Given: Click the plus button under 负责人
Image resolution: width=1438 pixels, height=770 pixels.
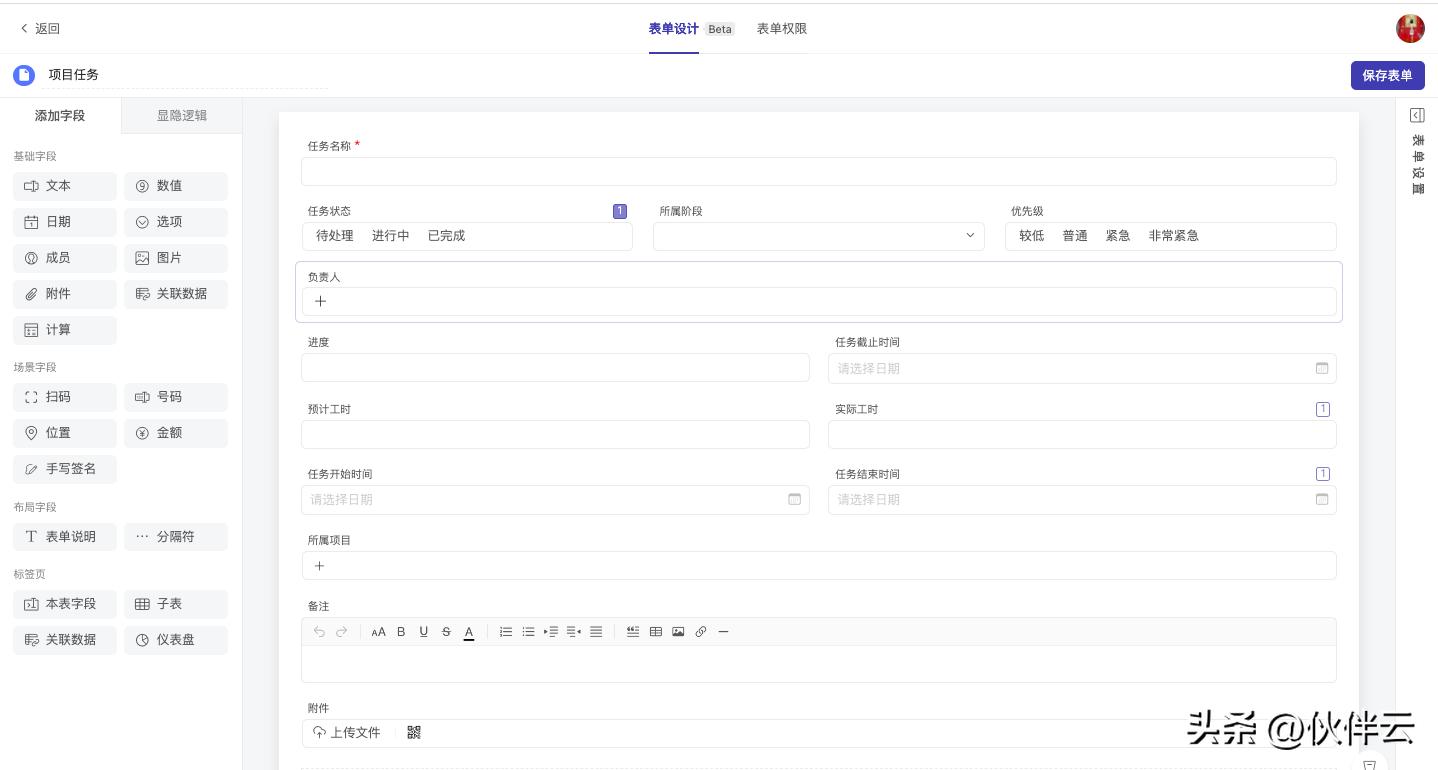Looking at the screenshot, I should point(320,301).
